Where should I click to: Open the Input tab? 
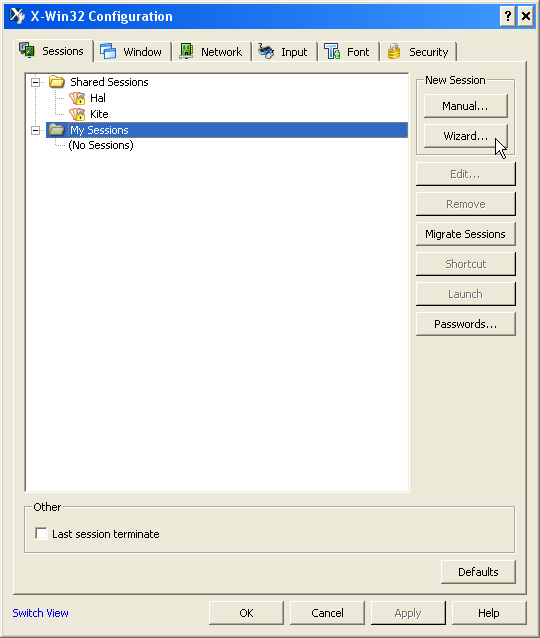[284, 52]
